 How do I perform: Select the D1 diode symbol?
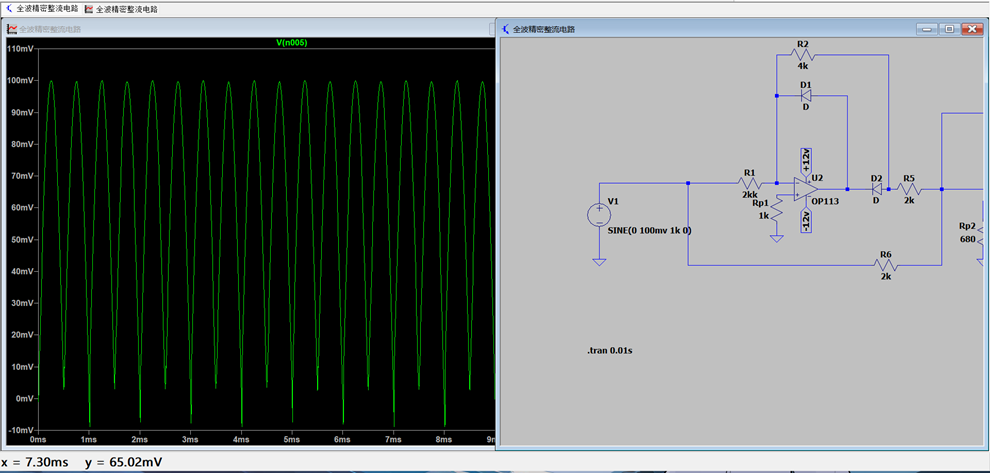click(x=805, y=96)
